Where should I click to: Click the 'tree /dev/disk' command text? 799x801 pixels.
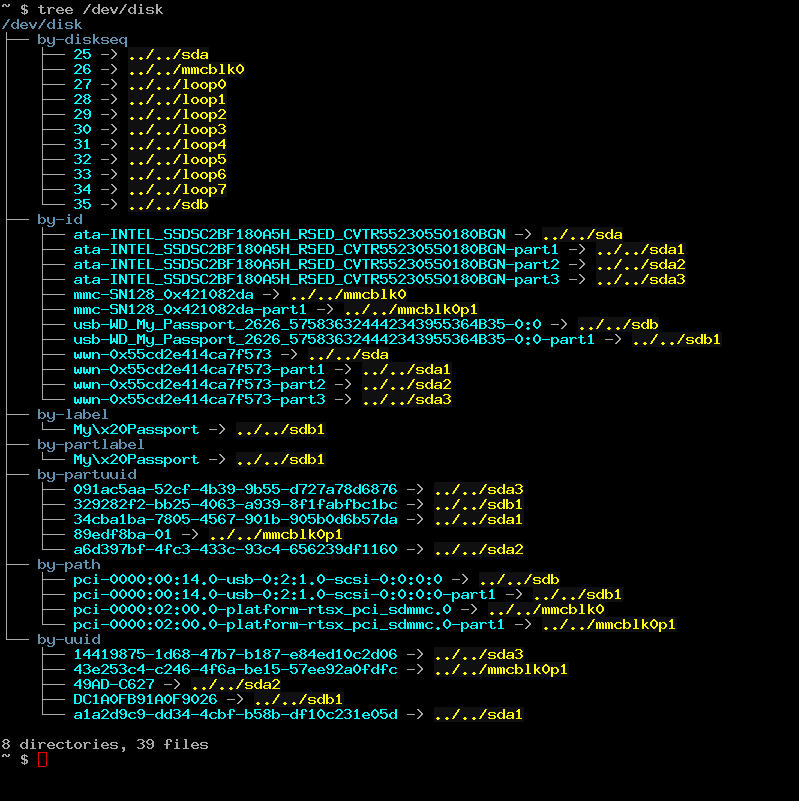pos(100,10)
